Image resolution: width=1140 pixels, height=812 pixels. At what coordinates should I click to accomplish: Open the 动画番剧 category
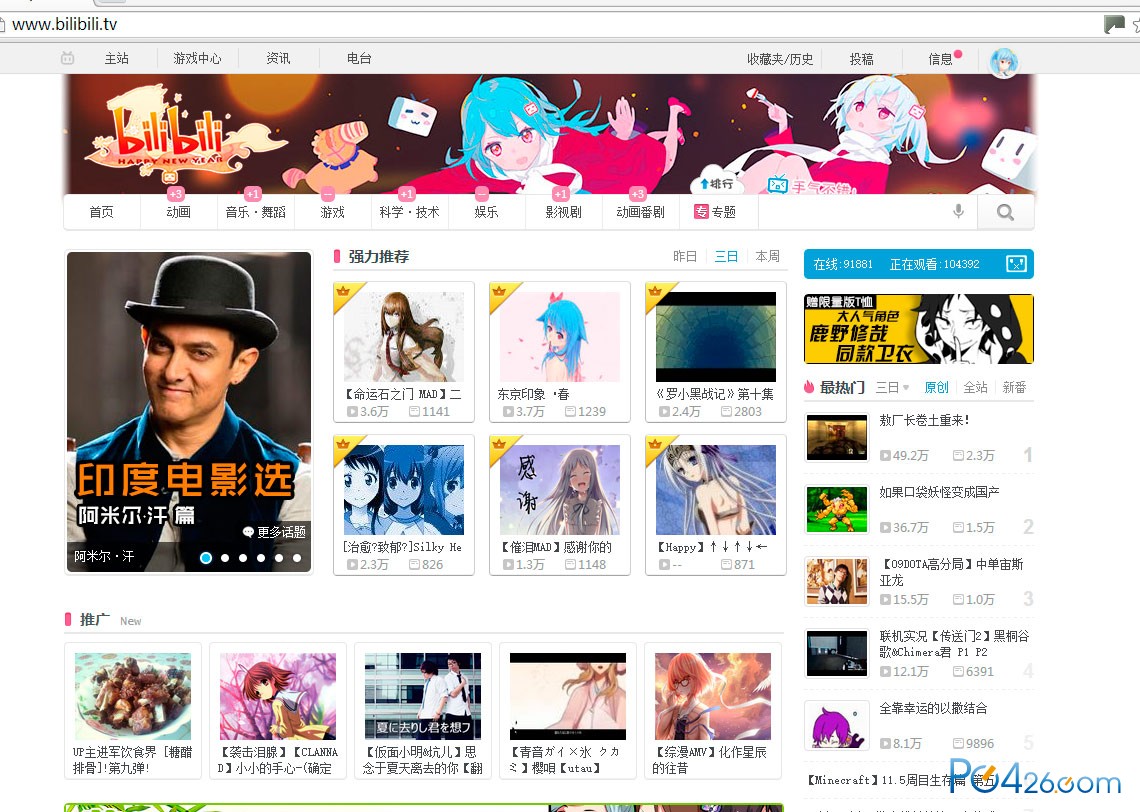(641, 212)
